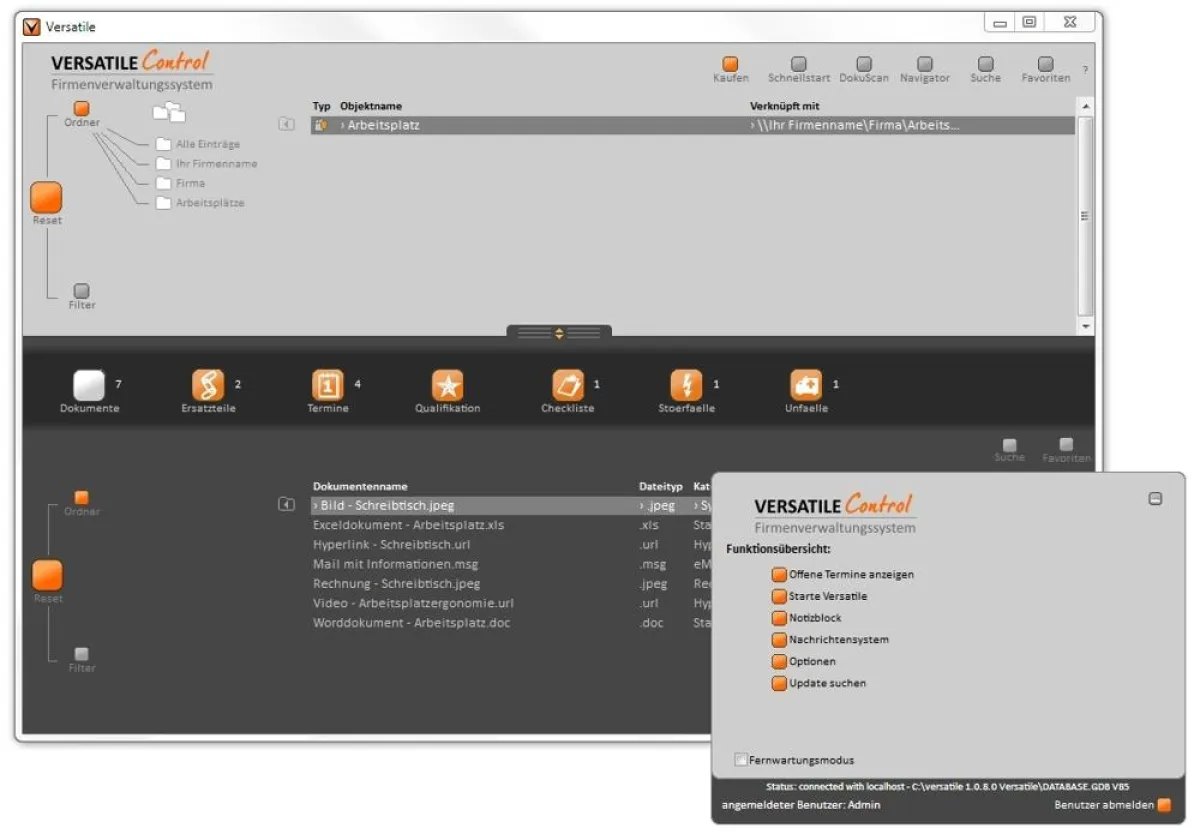Toggle the upper Filter button

point(82,291)
